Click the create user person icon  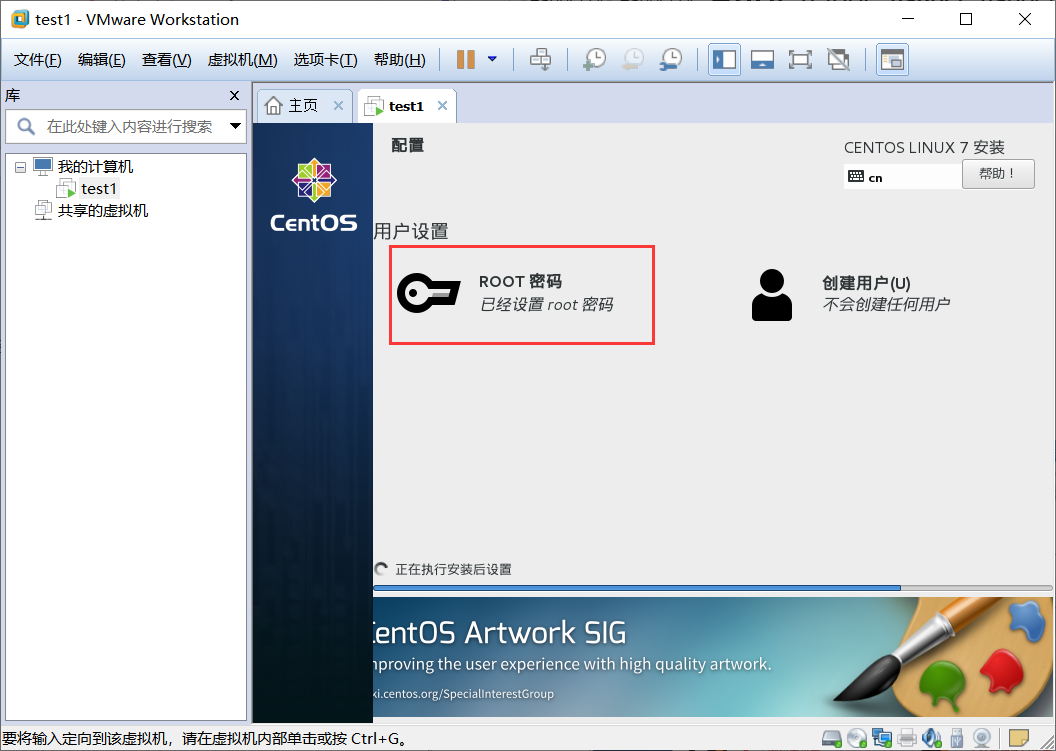point(772,295)
